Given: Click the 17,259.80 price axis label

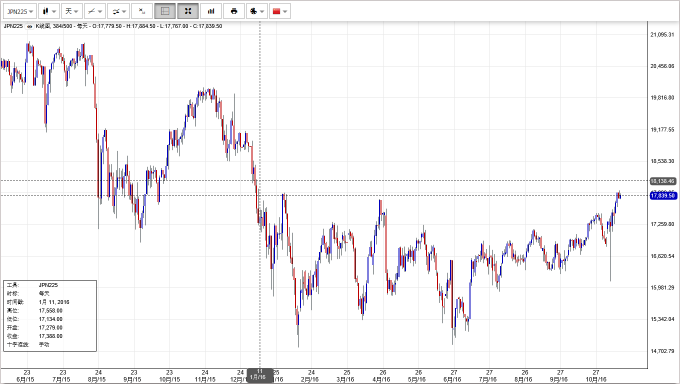Looking at the screenshot, I should [662, 224].
